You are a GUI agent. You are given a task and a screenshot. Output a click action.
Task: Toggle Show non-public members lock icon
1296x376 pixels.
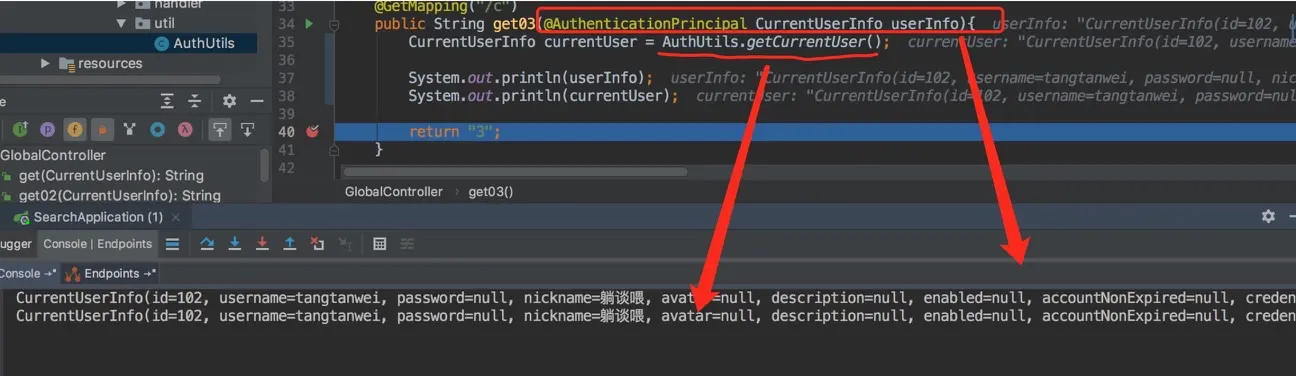(x=102, y=129)
